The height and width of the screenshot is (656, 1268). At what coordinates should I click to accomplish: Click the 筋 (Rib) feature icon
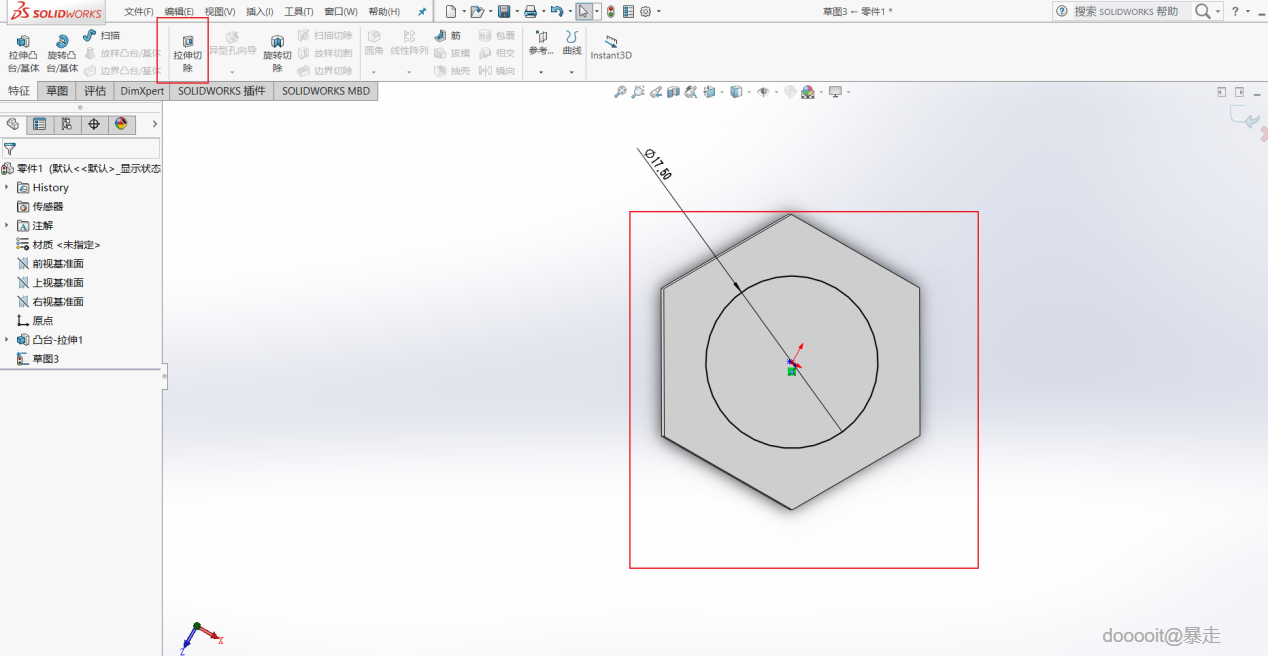pos(440,36)
